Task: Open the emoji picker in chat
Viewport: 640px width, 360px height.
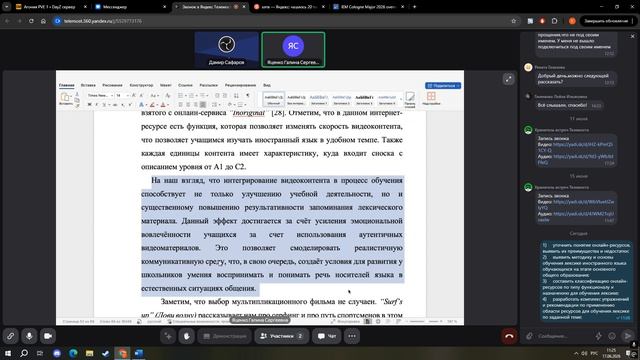Action: 612,336
